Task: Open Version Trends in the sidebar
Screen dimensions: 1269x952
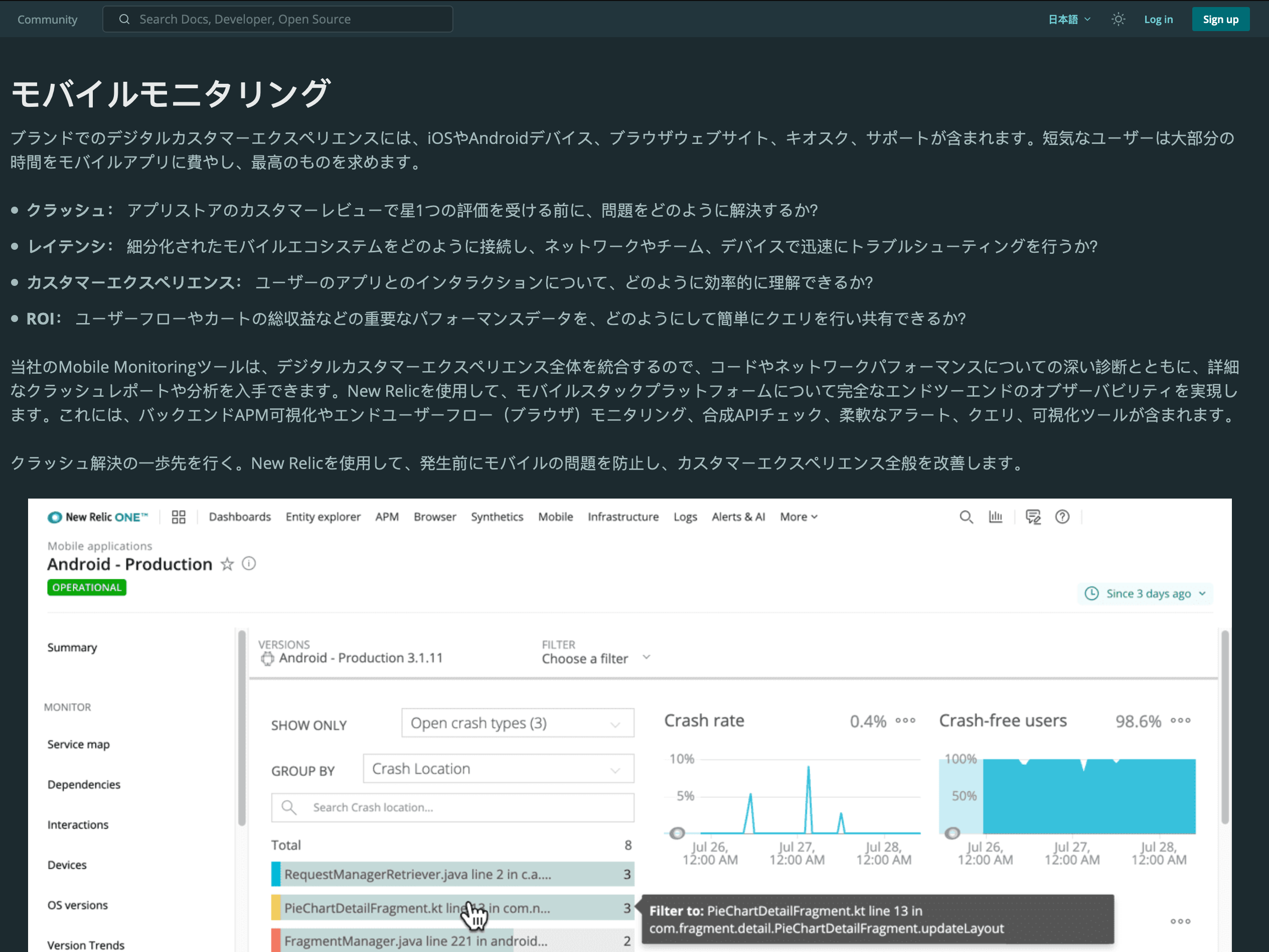Action: [x=85, y=945]
